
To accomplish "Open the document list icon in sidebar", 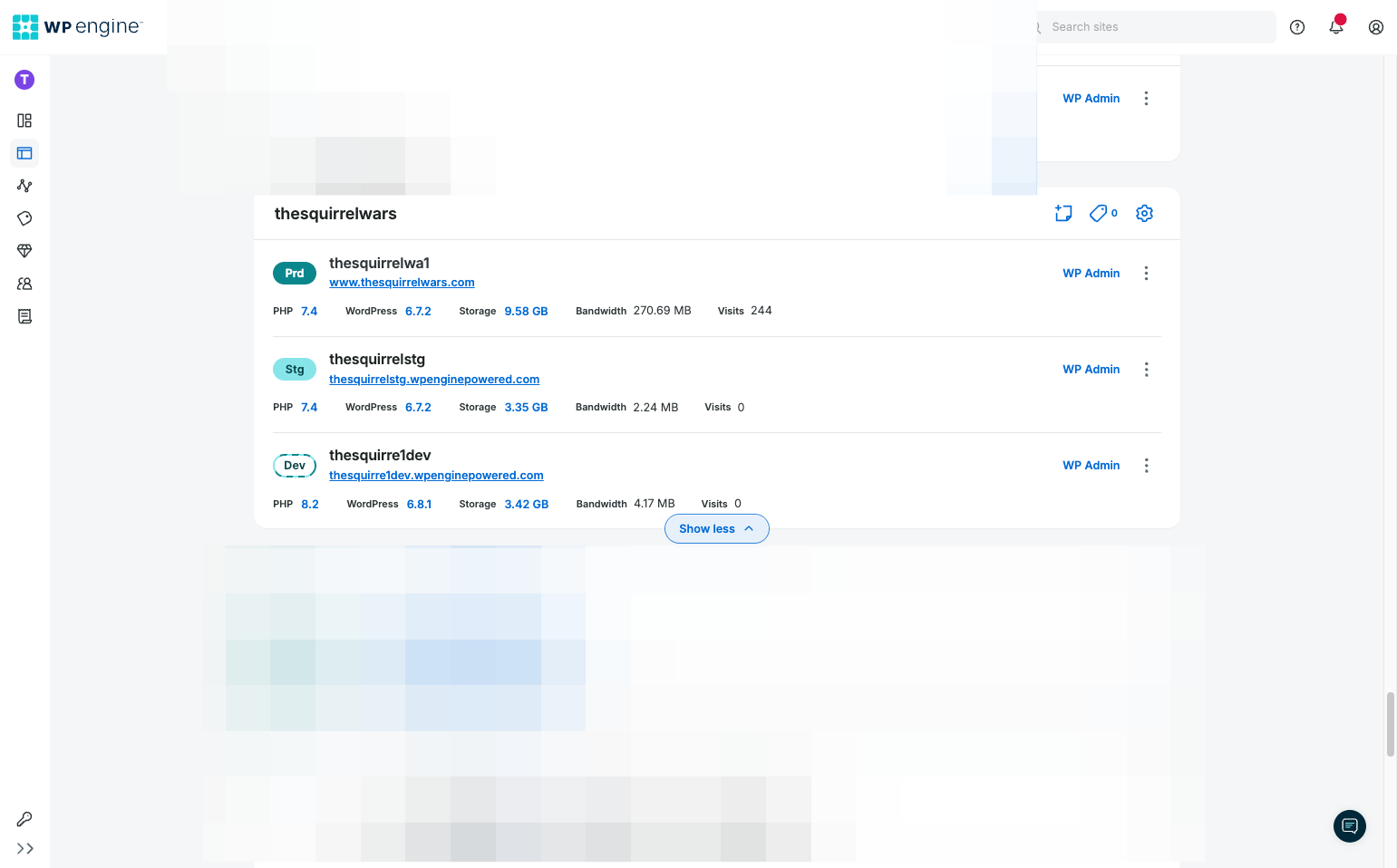I will tap(24, 316).
